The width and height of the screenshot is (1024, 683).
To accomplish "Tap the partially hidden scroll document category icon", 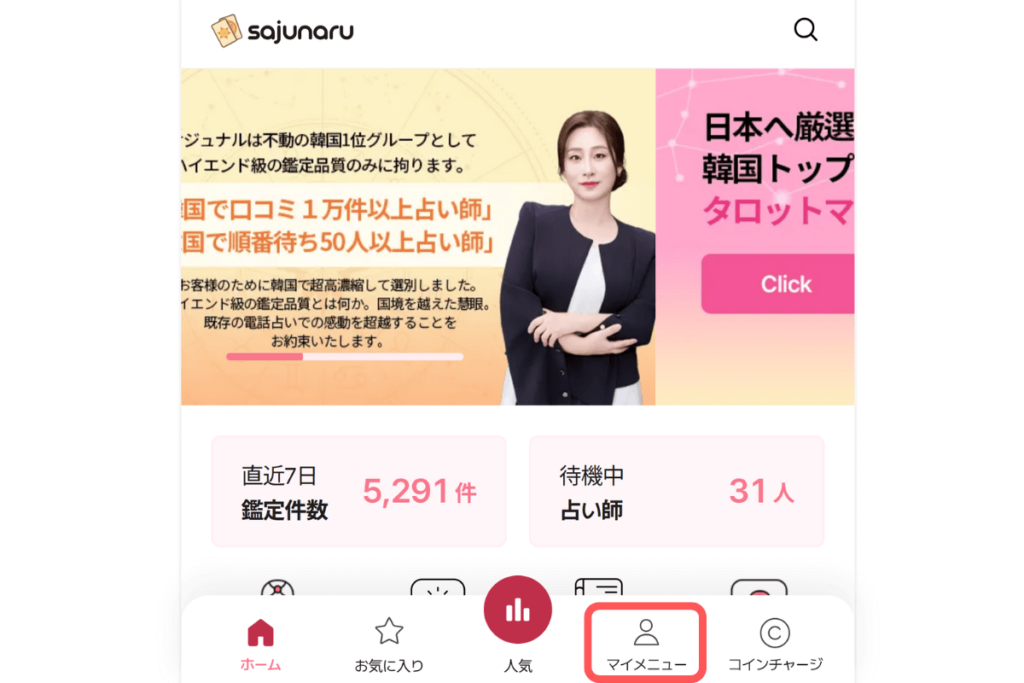I will point(599,586).
